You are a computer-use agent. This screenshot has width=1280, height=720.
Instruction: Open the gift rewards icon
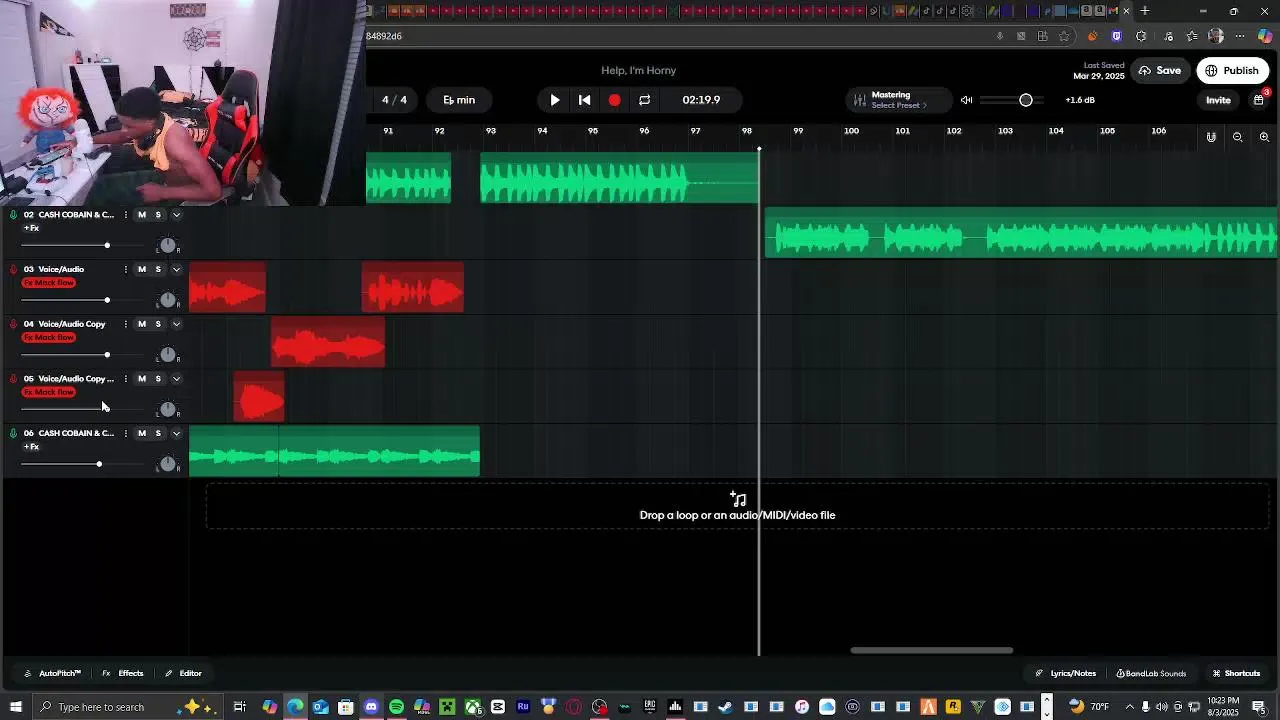coord(1259,100)
